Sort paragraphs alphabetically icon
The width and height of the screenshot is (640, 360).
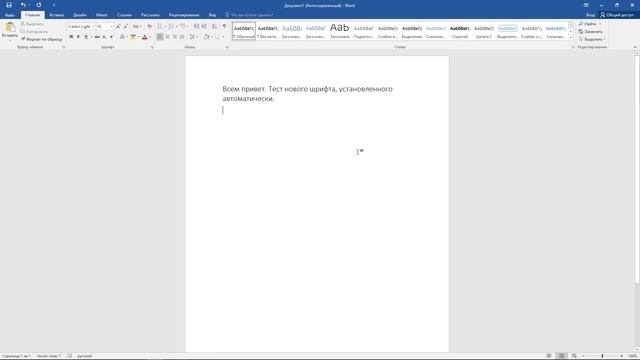click(x=214, y=27)
